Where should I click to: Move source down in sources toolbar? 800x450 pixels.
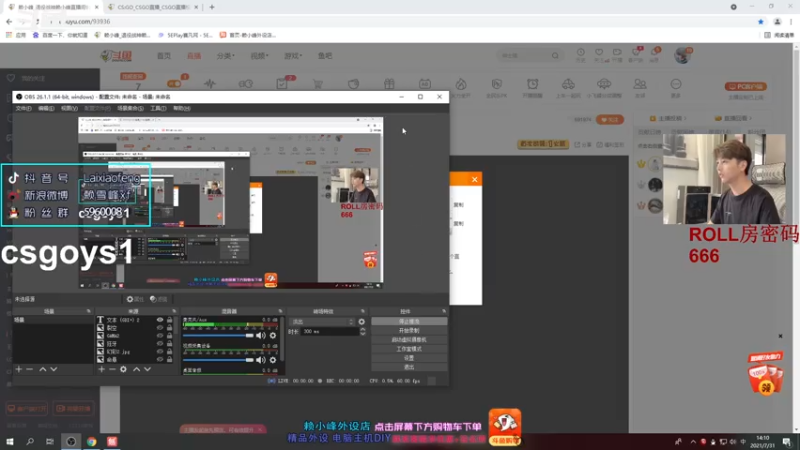[147, 369]
